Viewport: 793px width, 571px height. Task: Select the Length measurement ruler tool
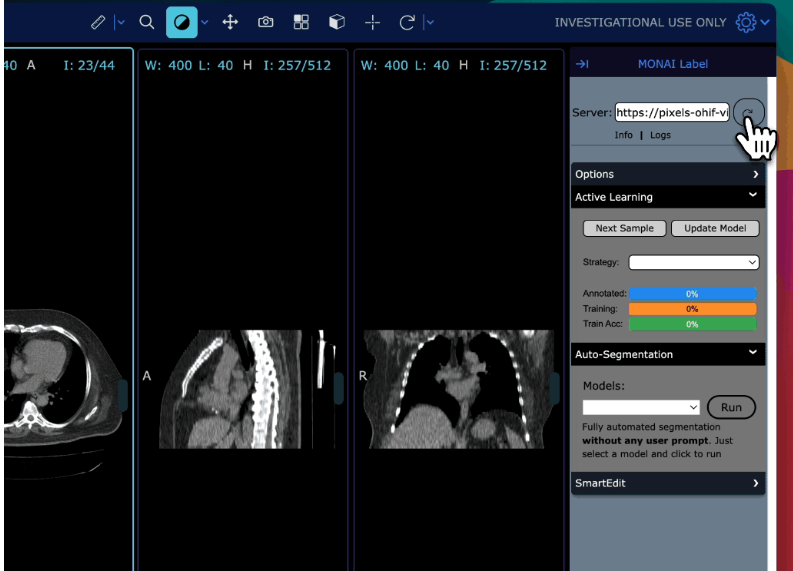pos(98,22)
